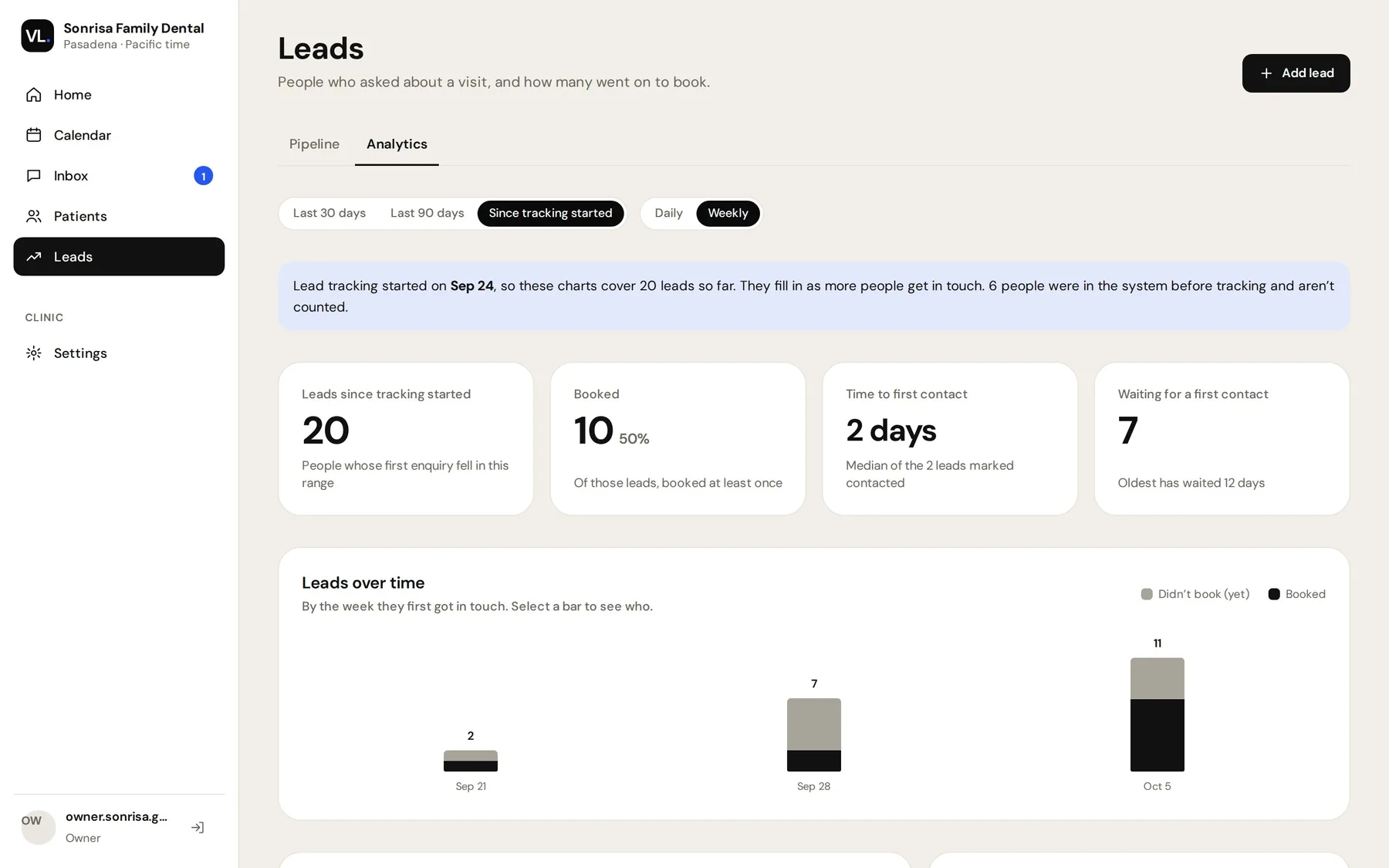Open Patients from sidebar
This screenshot has height=868, width=1389.
pos(119,216)
